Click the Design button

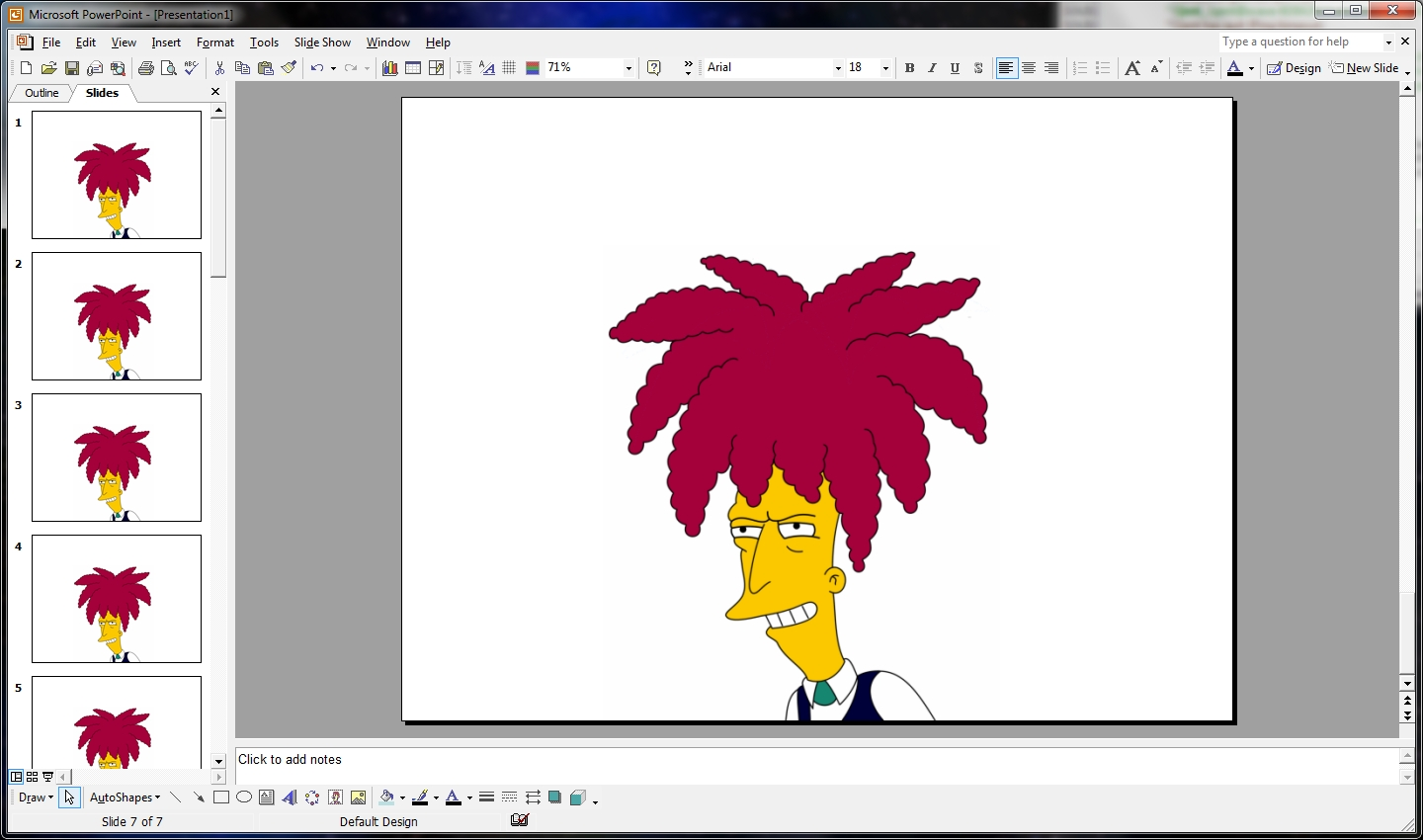click(x=1295, y=68)
